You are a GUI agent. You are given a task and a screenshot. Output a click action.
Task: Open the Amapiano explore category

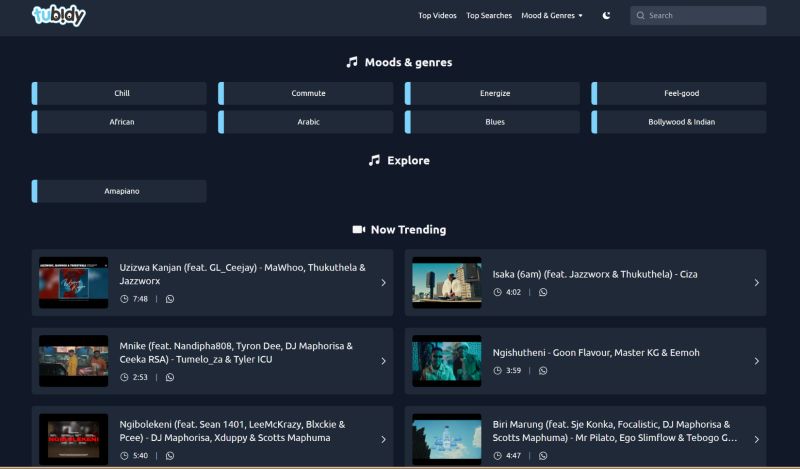coord(121,191)
